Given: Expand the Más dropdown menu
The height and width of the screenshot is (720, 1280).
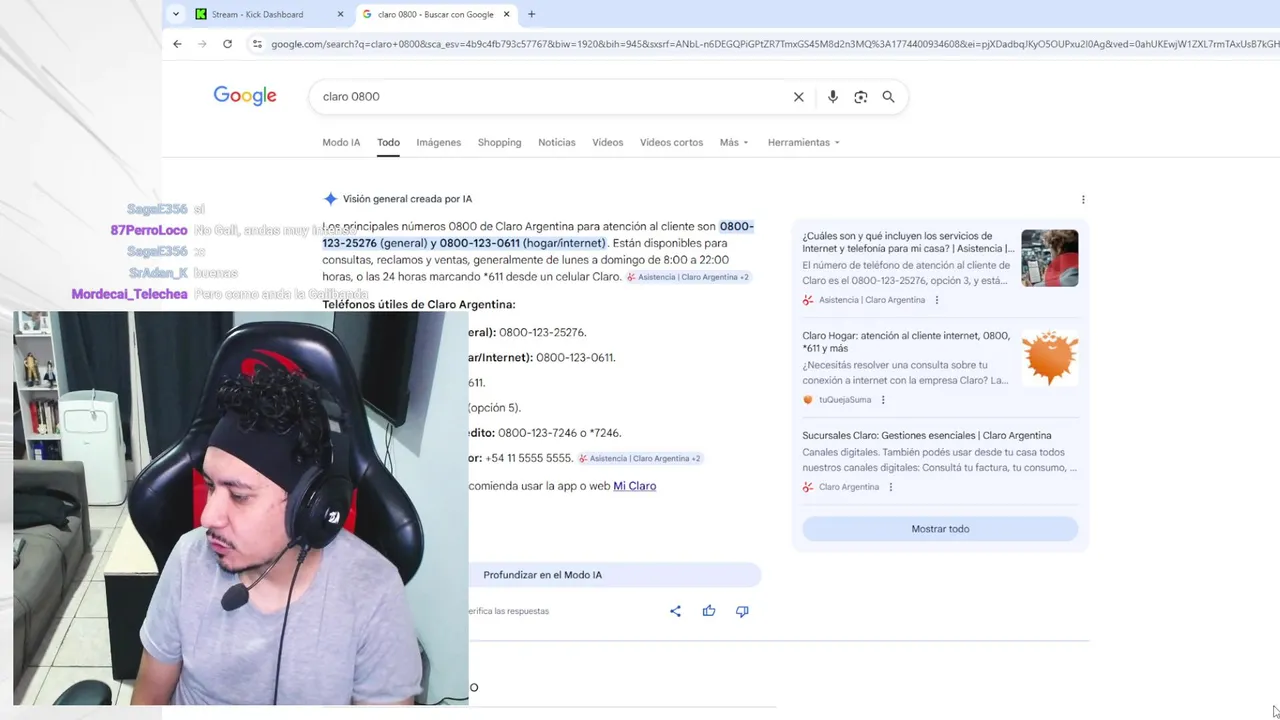Looking at the screenshot, I should tap(734, 142).
